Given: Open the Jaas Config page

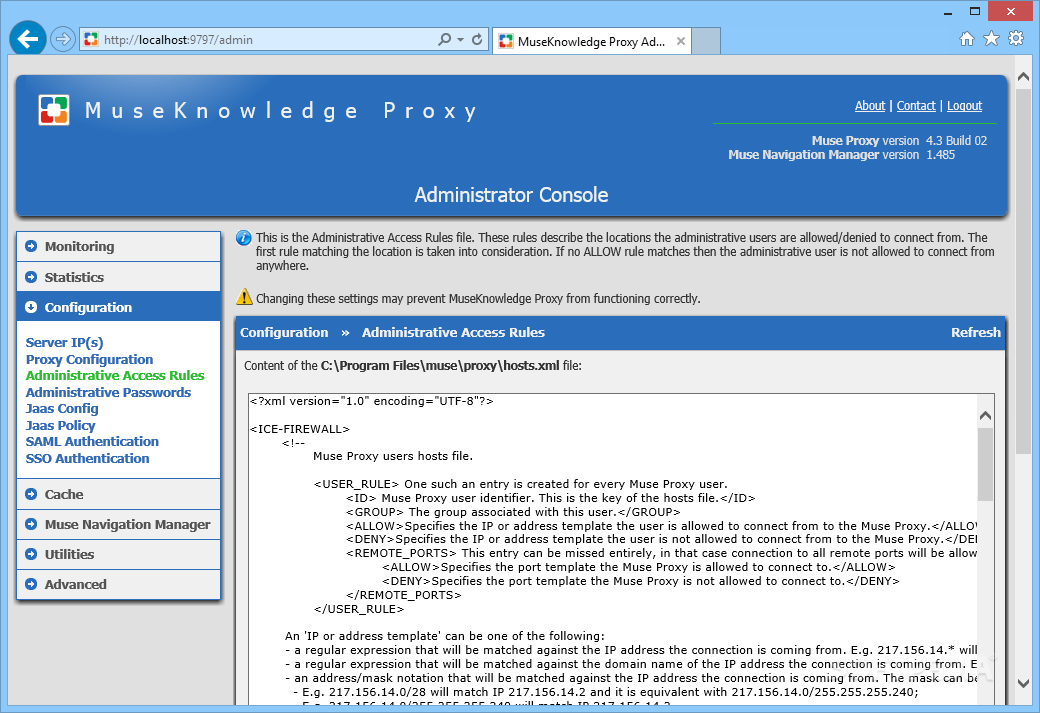Looking at the screenshot, I should click(62, 409).
